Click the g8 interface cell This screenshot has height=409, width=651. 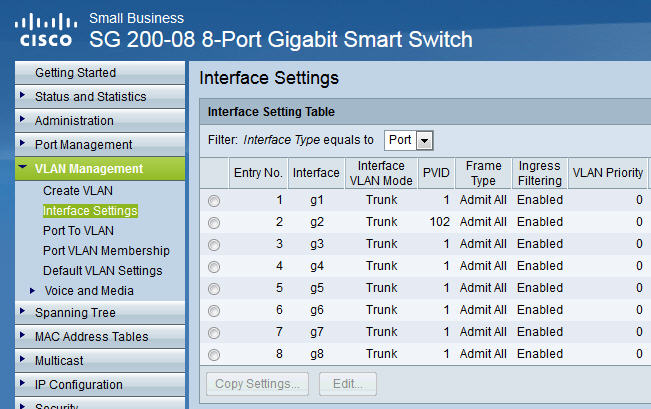click(316, 354)
